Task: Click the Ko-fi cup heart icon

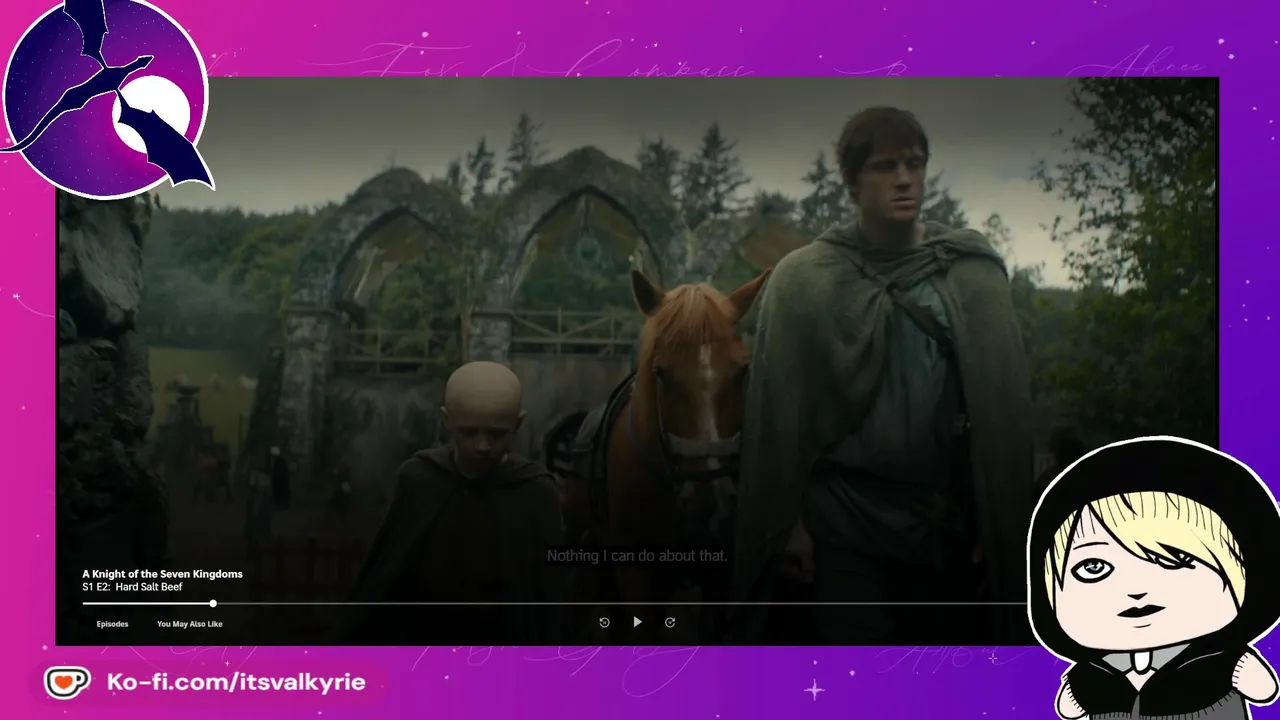Action: pos(67,683)
